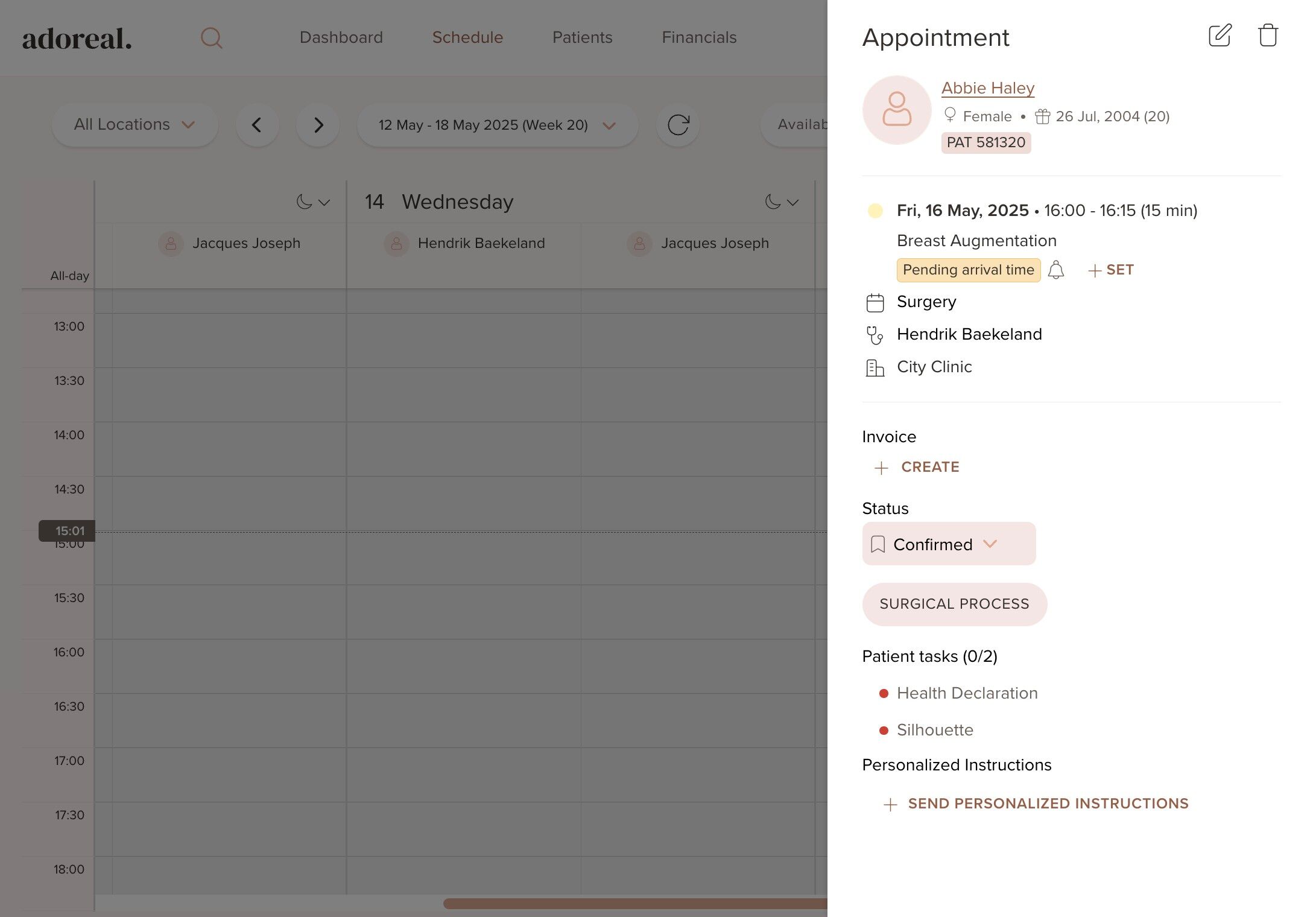The width and height of the screenshot is (1316, 917).
Task: Go to previous week arrow
Action: click(257, 125)
